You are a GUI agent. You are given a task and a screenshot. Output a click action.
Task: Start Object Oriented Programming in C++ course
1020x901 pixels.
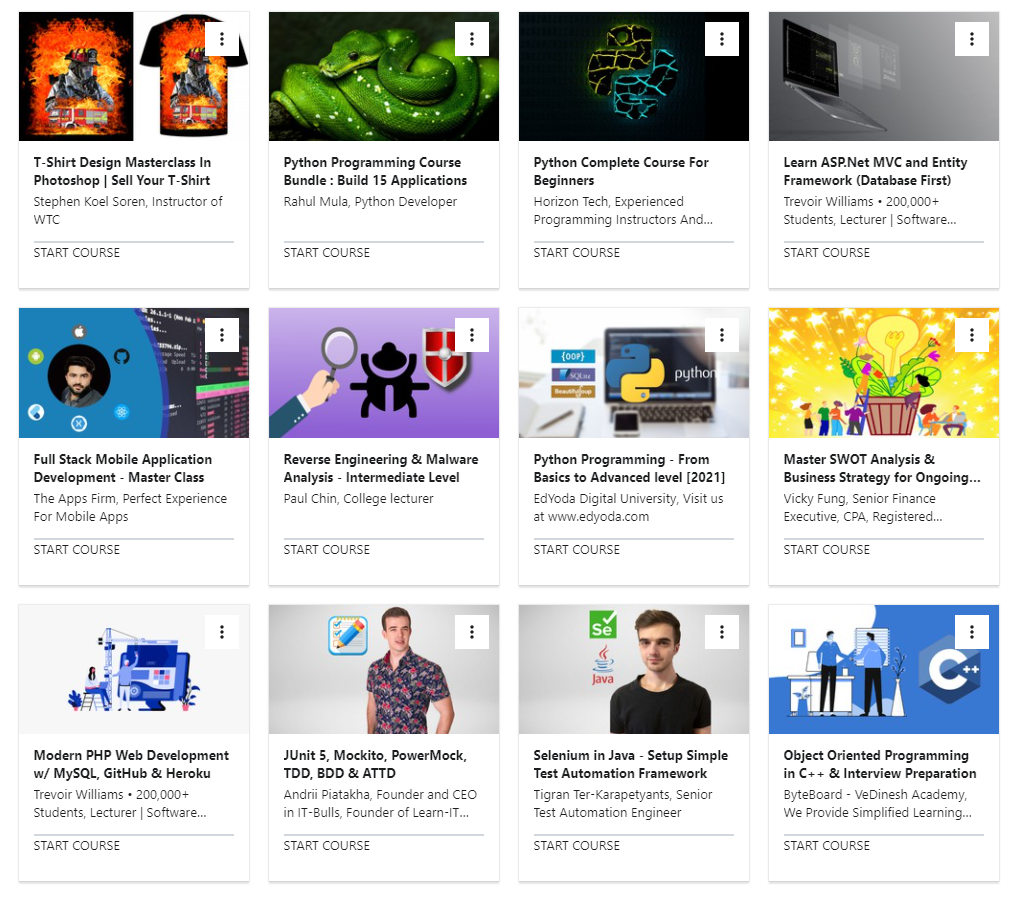point(826,846)
